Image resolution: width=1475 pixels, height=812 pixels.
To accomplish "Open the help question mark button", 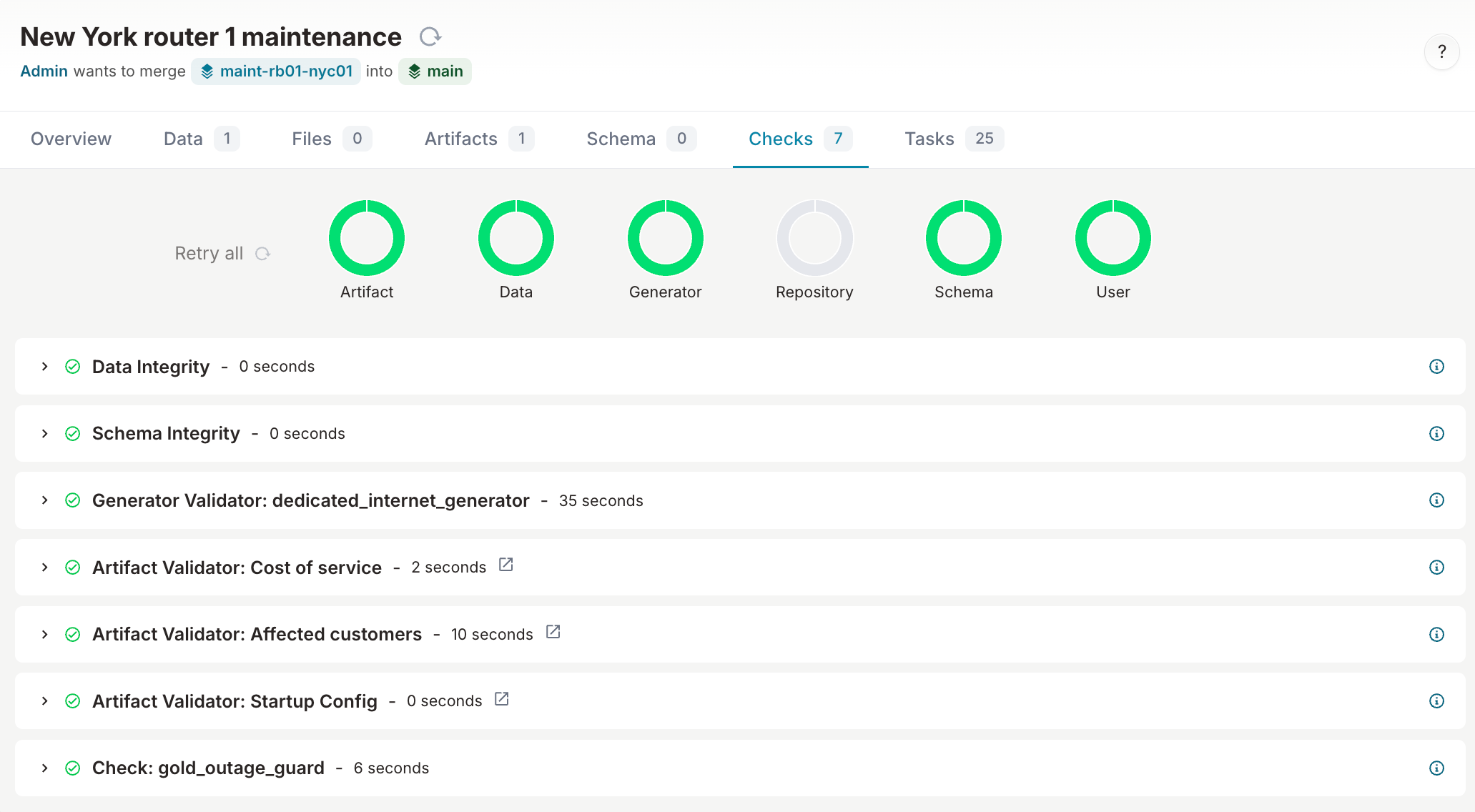I will (1441, 53).
